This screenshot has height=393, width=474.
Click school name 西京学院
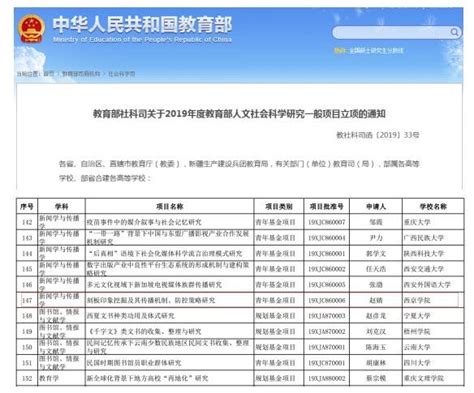417,300
